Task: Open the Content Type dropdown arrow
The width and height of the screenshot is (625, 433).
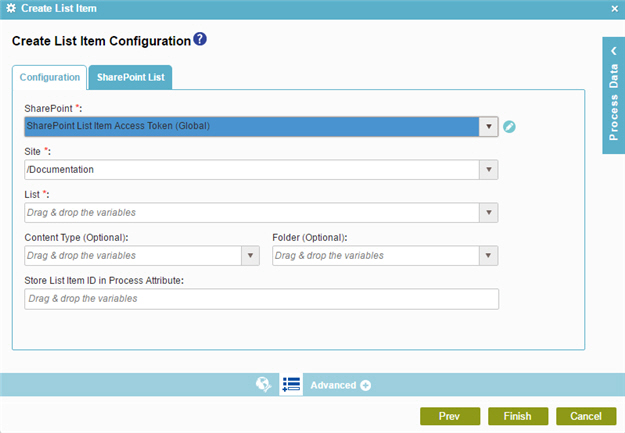Action: pyautogui.click(x=250, y=256)
